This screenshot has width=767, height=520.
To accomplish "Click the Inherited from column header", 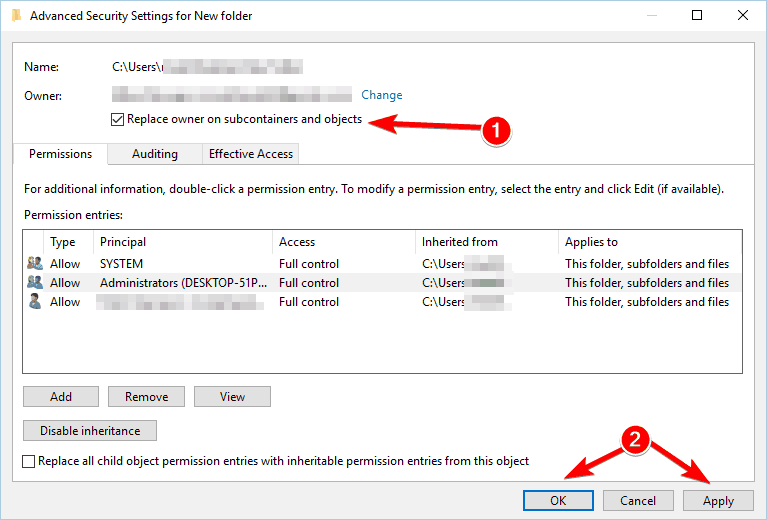I will (485, 242).
